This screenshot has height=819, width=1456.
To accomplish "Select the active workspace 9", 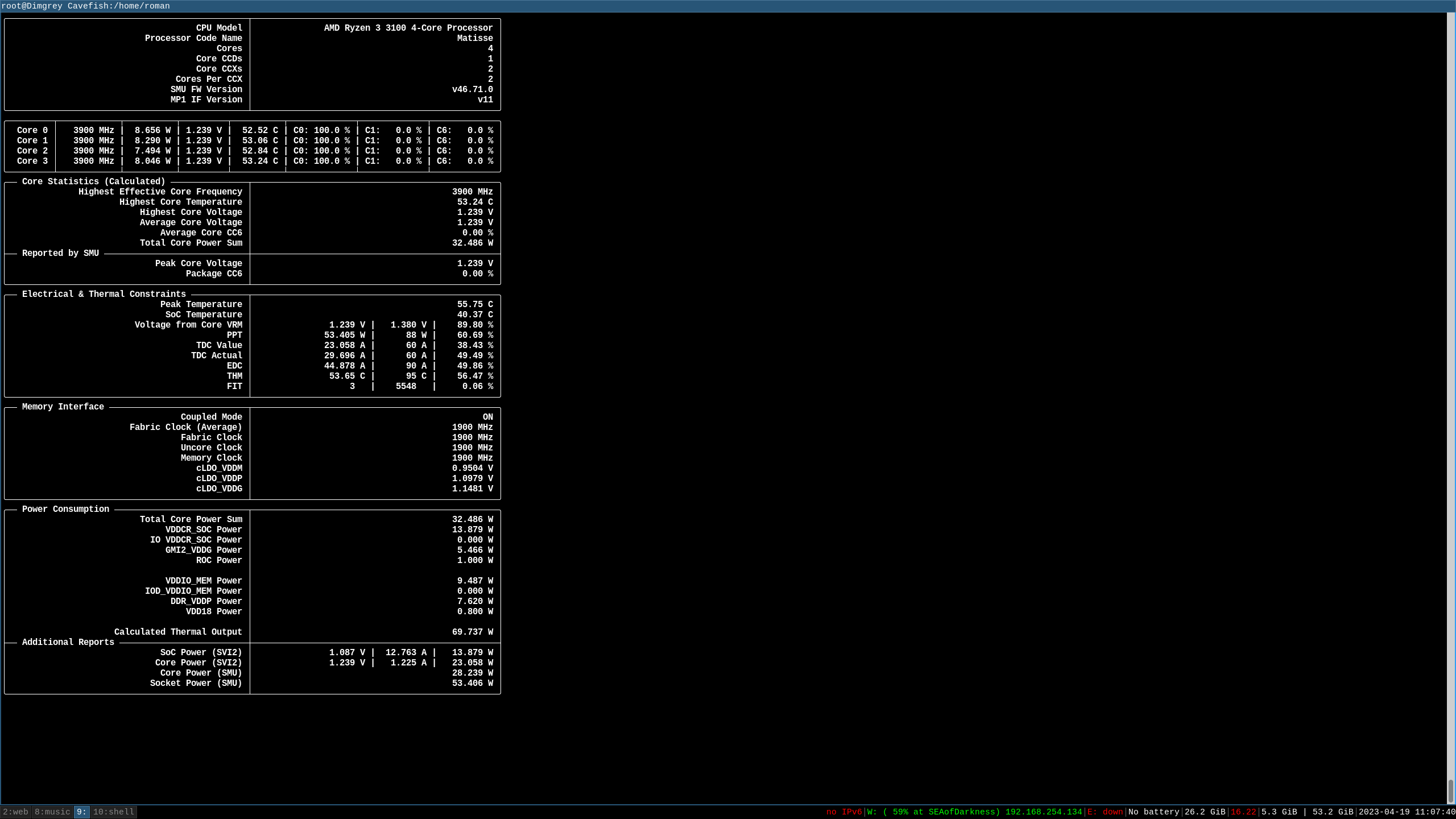I will [81, 812].
